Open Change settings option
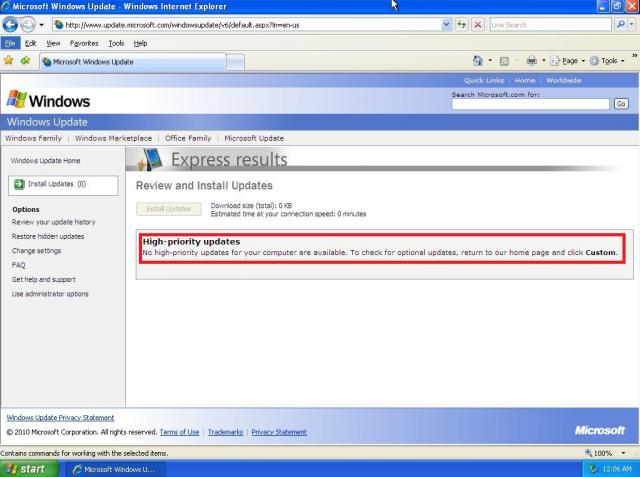This screenshot has height=477, width=640. (36, 251)
